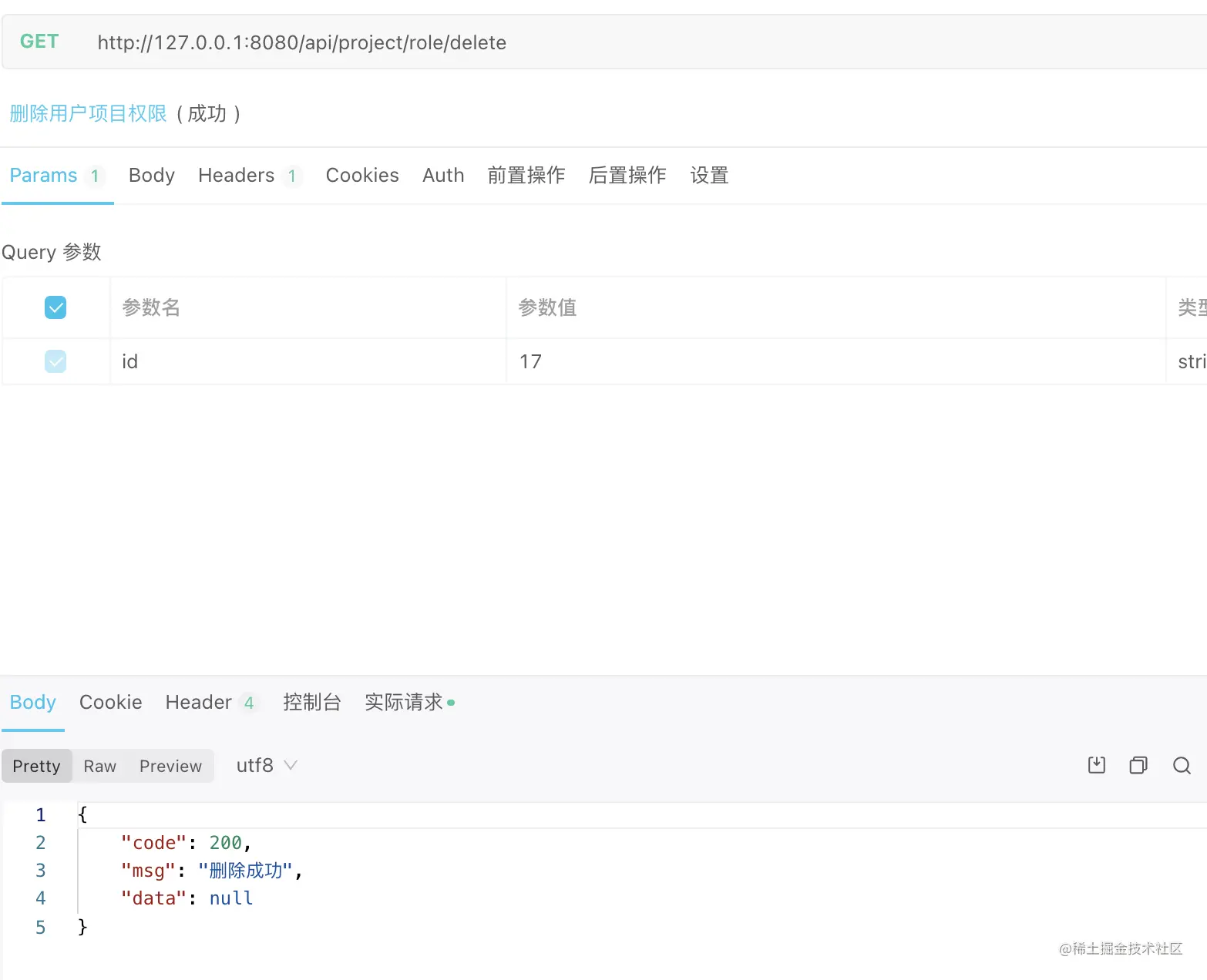
Task: Open the 删除用户项目权限 link
Action: (x=88, y=114)
